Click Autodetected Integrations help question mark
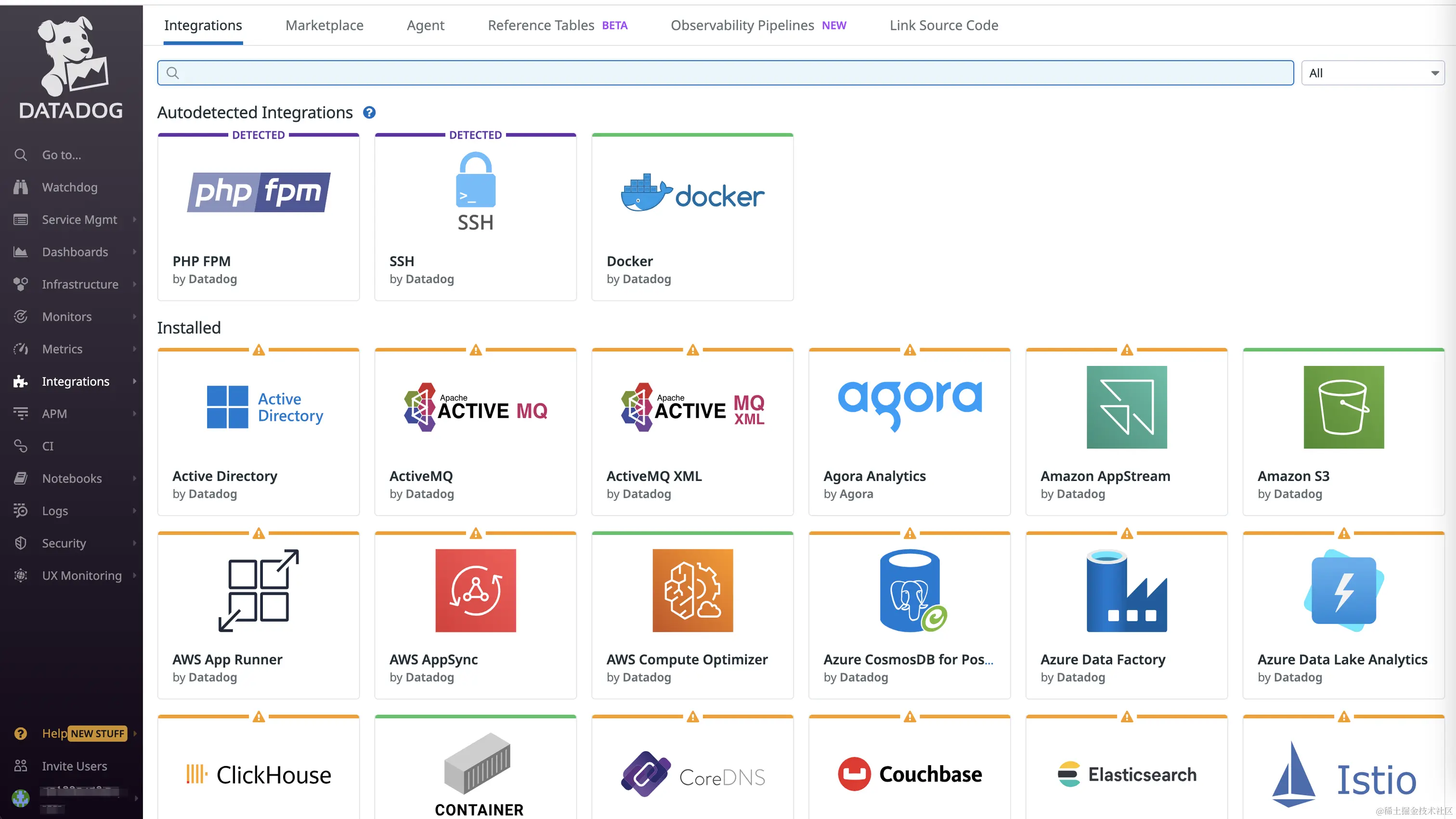1456x819 pixels. coord(369,113)
